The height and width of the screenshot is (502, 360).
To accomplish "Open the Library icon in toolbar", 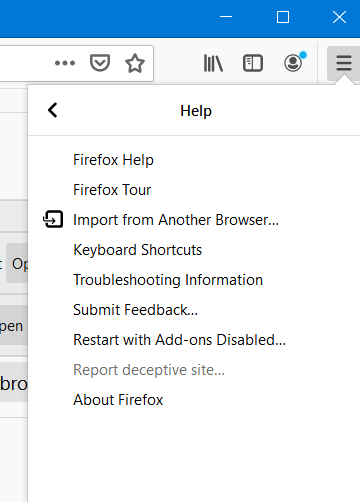I will point(213,63).
